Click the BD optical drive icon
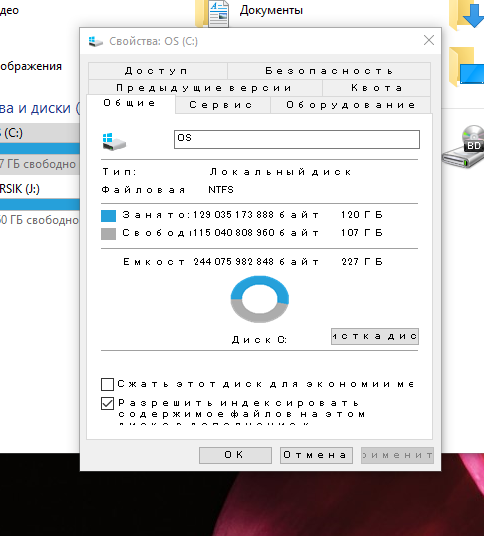 click(463, 146)
